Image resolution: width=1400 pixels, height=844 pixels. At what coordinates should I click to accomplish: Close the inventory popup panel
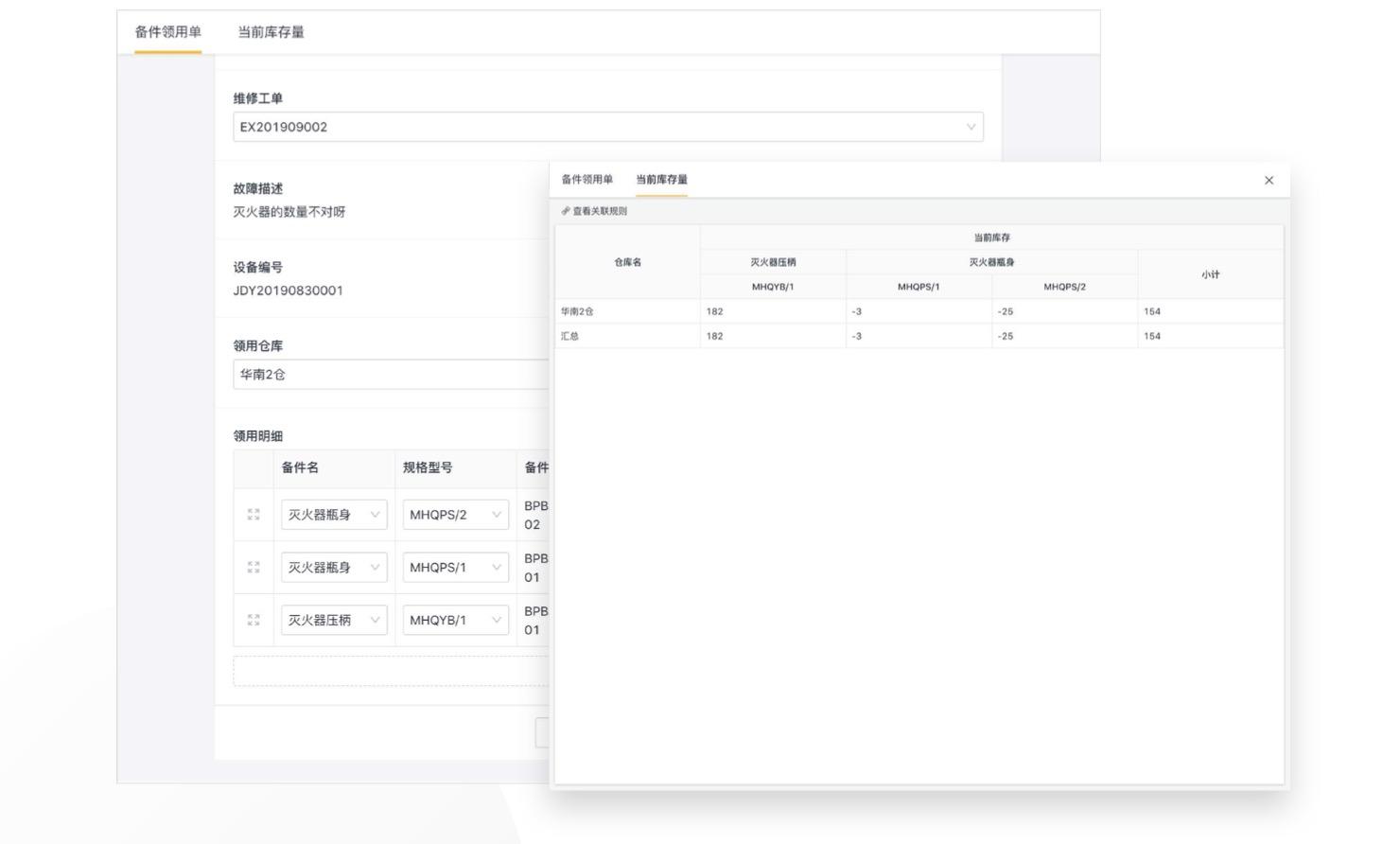(x=1269, y=181)
